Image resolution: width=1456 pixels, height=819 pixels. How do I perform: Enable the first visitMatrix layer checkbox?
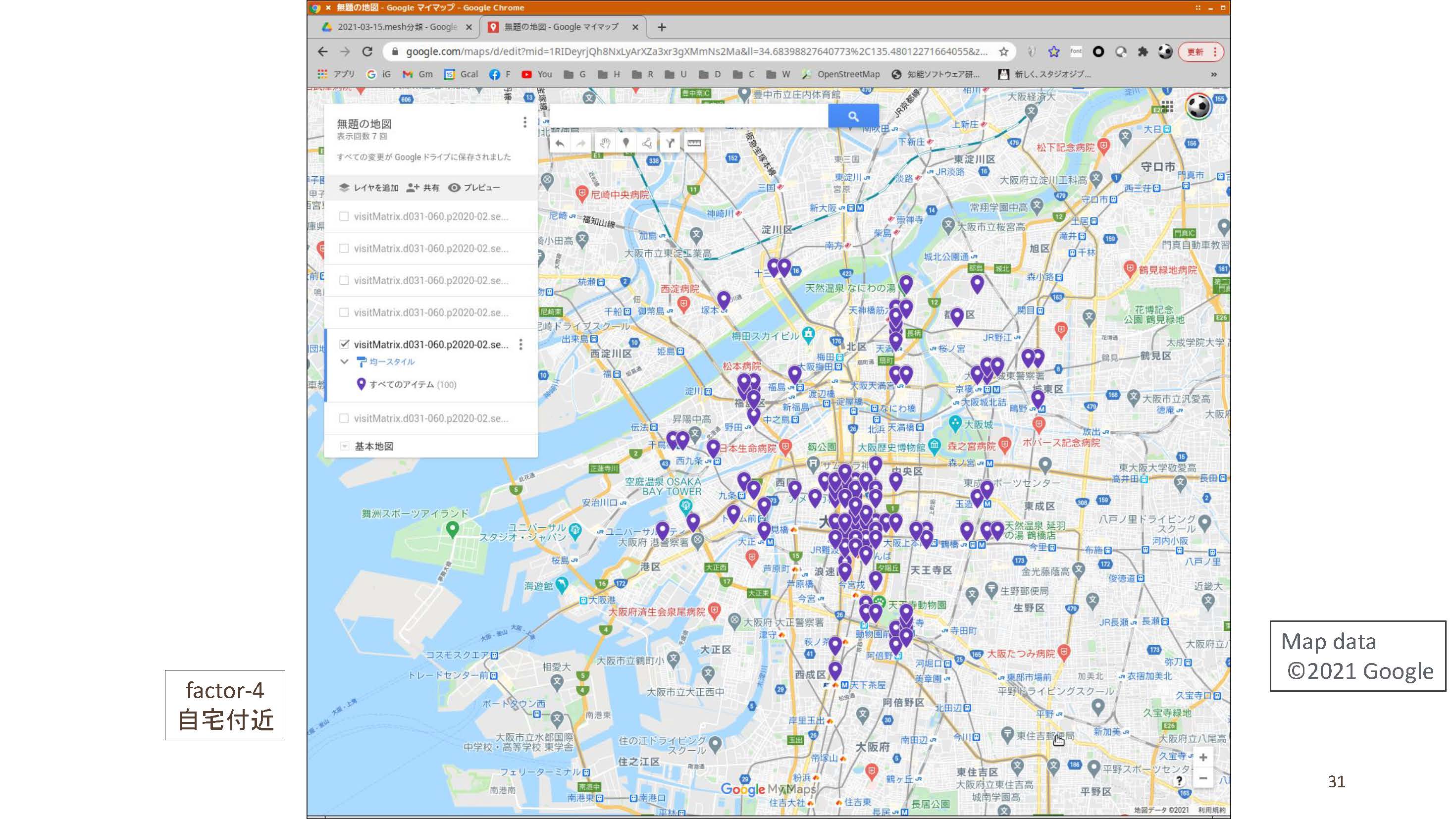344,216
